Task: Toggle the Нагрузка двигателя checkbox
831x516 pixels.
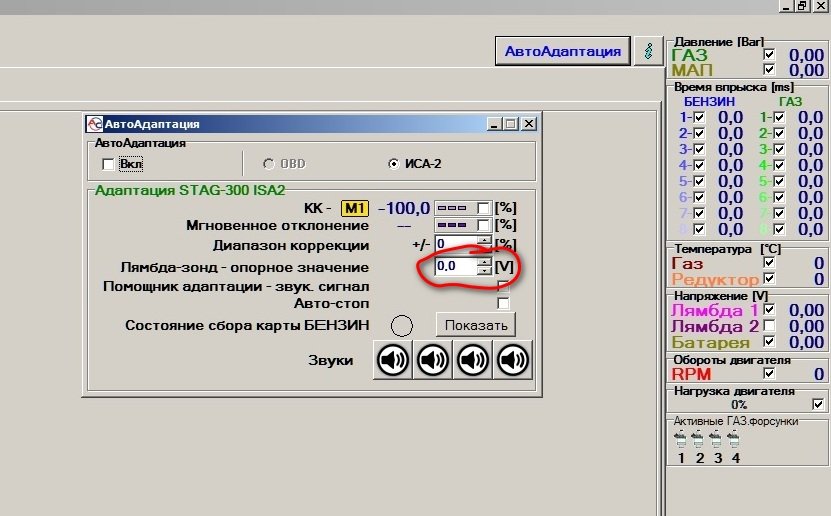Action: pos(818,404)
